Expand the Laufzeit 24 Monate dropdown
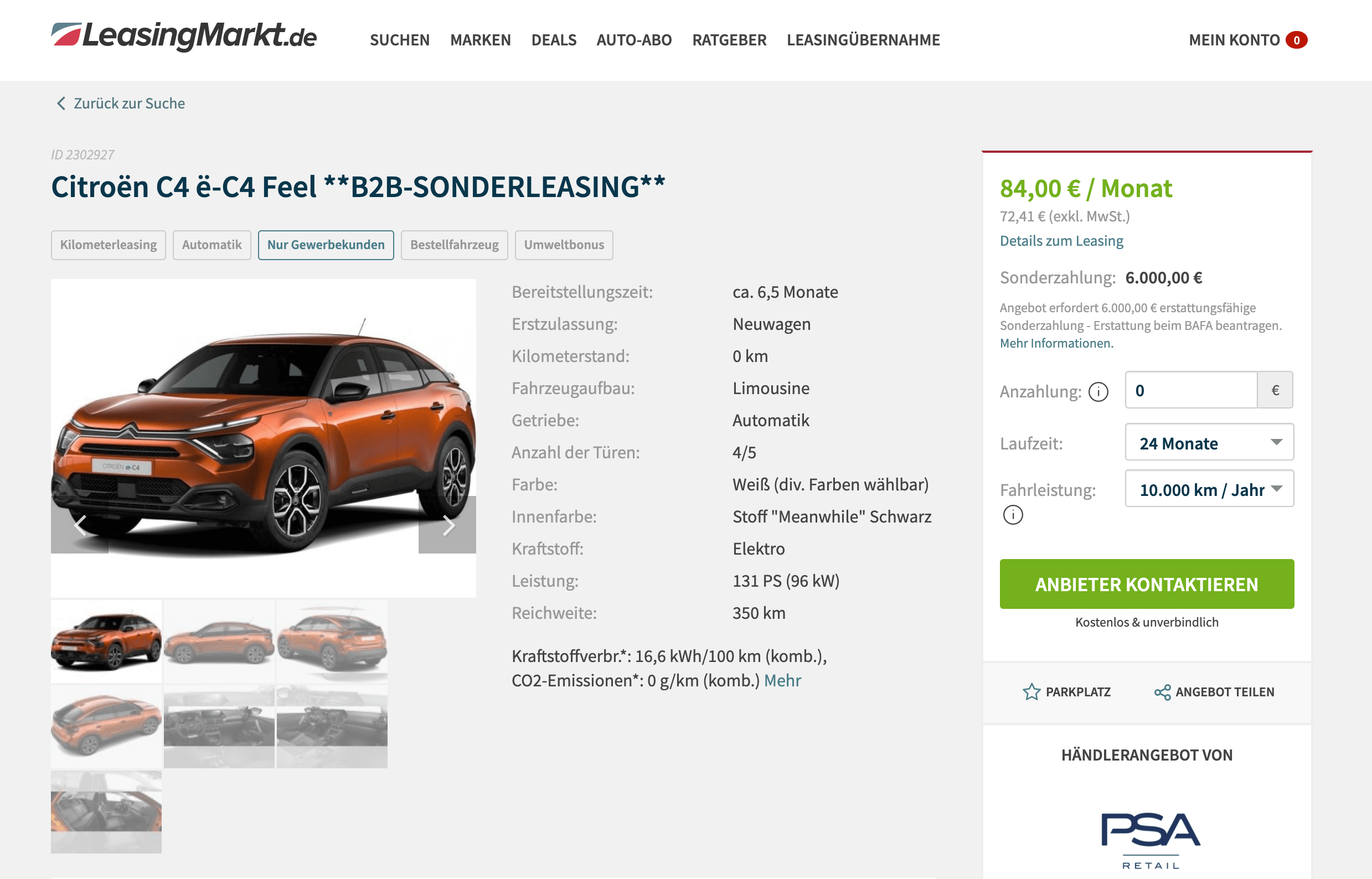1372x879 pixels. [1209, 442]
